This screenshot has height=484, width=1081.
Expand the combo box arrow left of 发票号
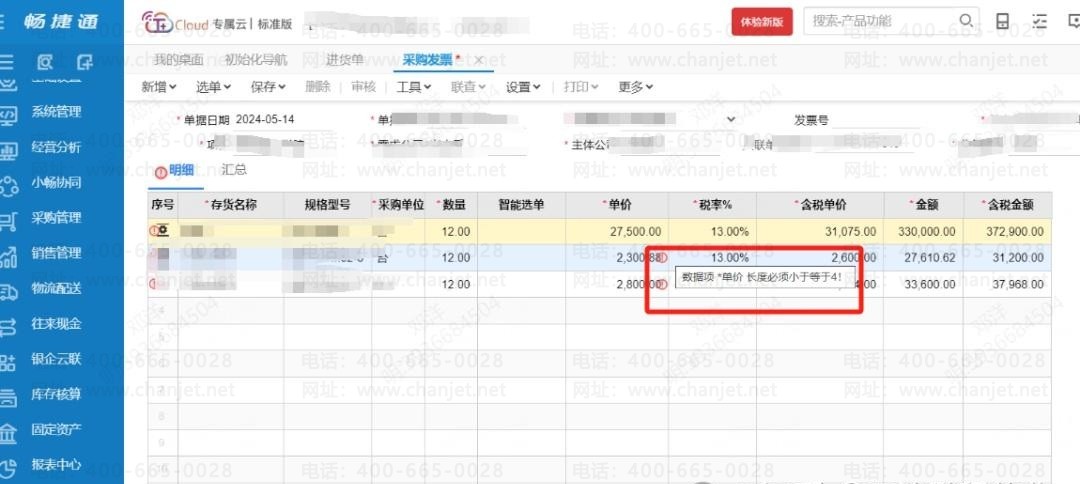(731, 119)
